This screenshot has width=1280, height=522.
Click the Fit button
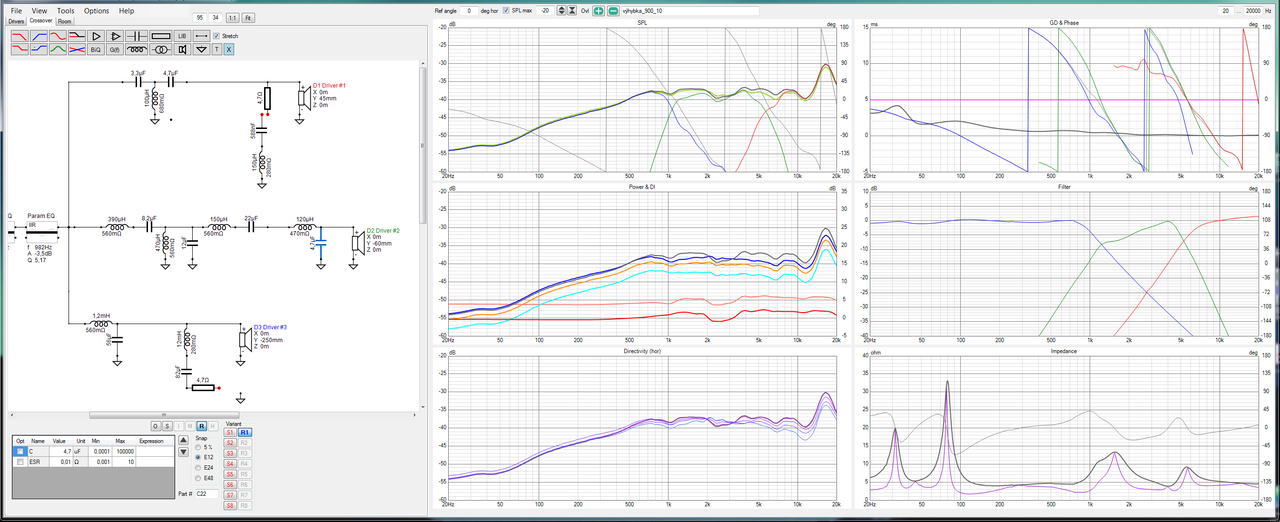point(248,18)
